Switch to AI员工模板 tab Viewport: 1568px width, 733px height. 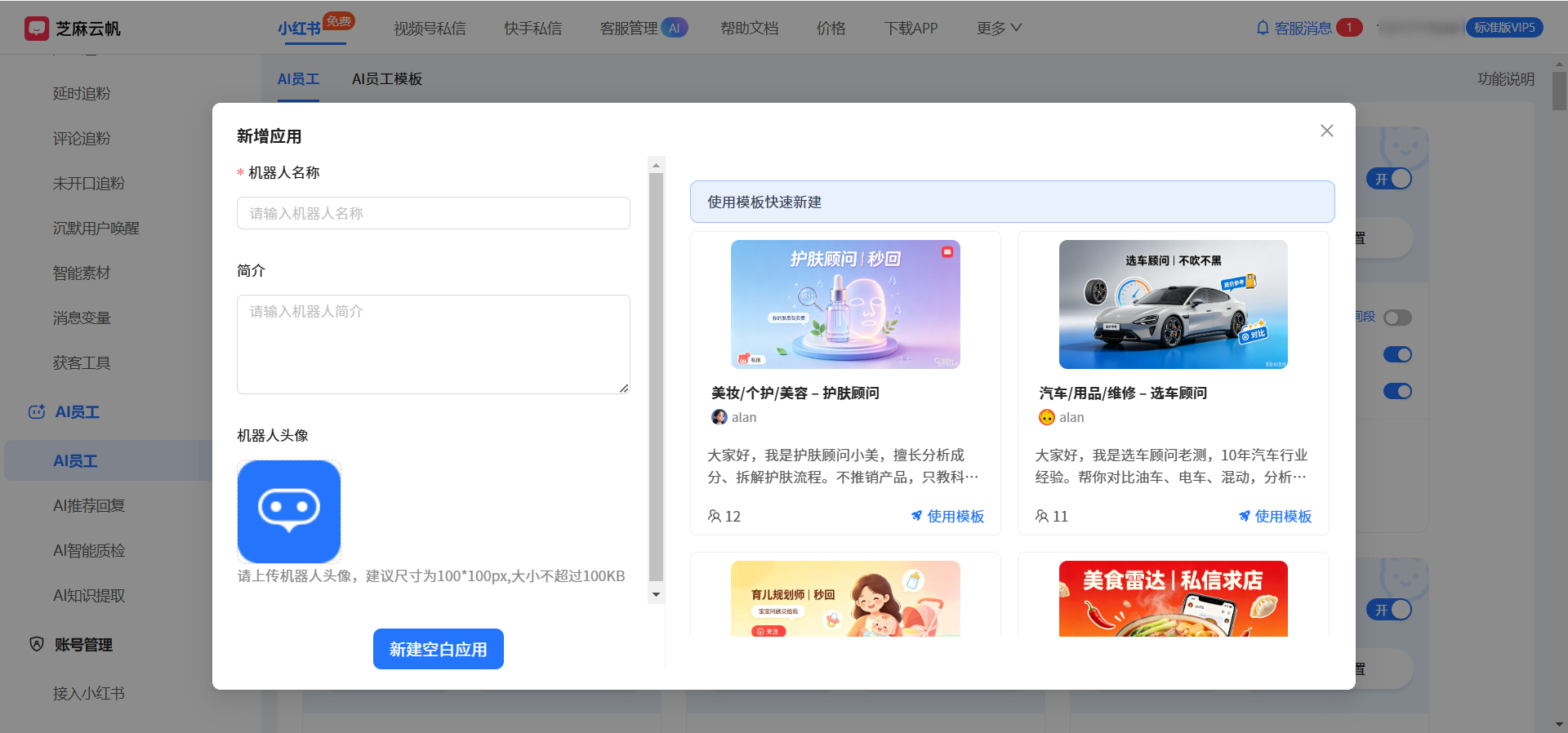pyautogui.click(x=387, y=79)
